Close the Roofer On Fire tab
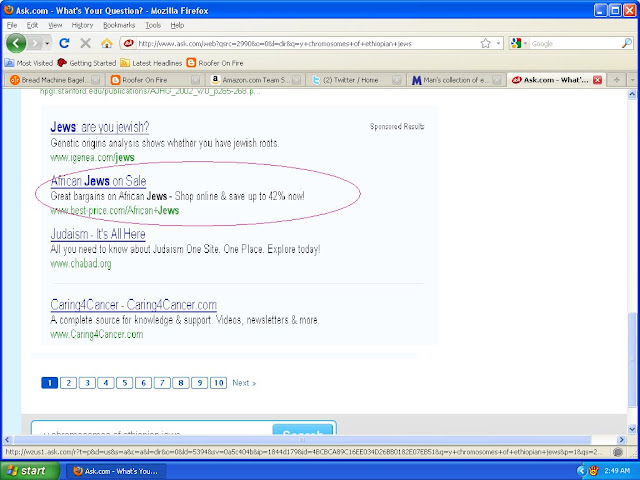 196,80
